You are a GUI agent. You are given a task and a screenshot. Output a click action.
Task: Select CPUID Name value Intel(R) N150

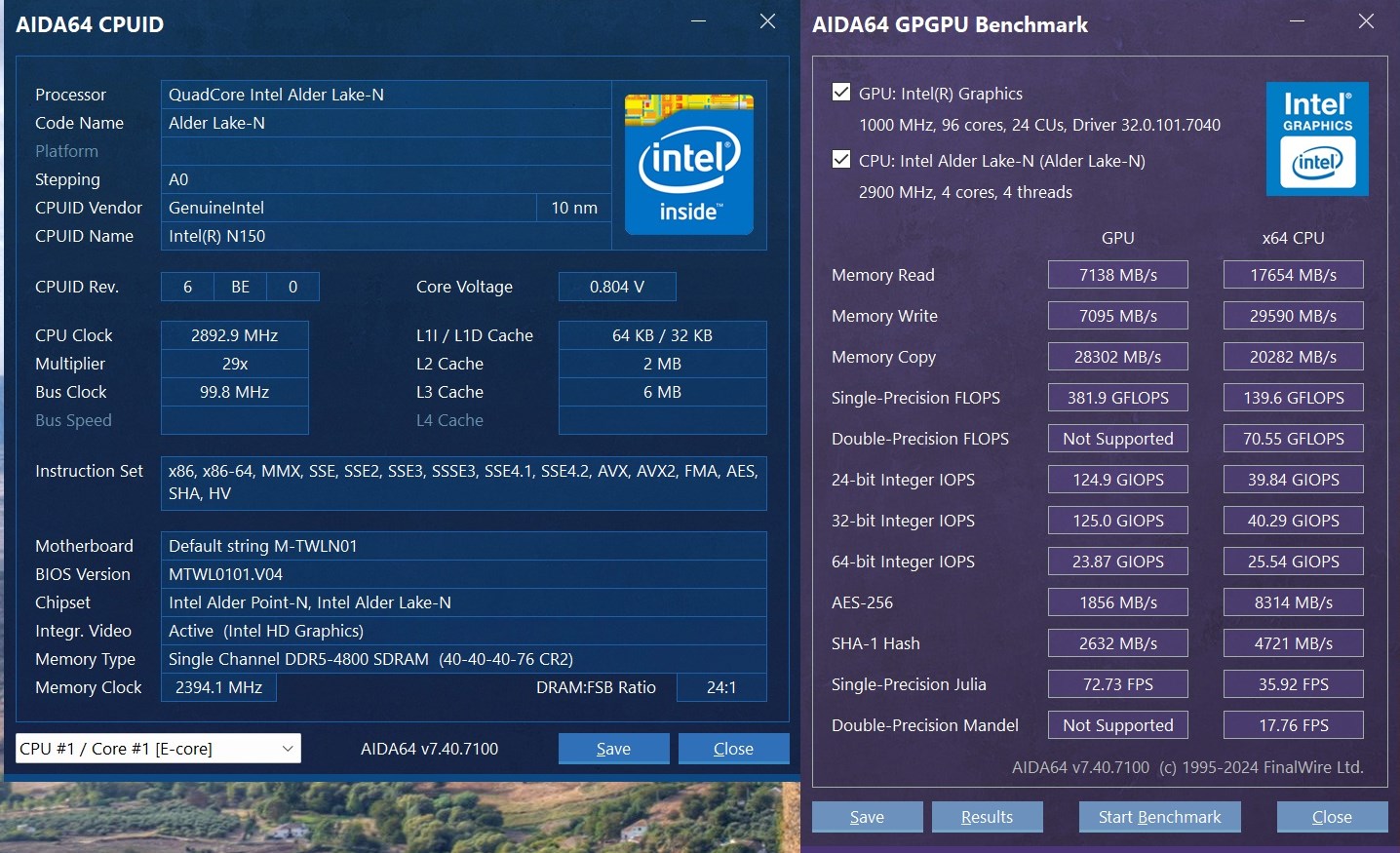coord(386,236)
